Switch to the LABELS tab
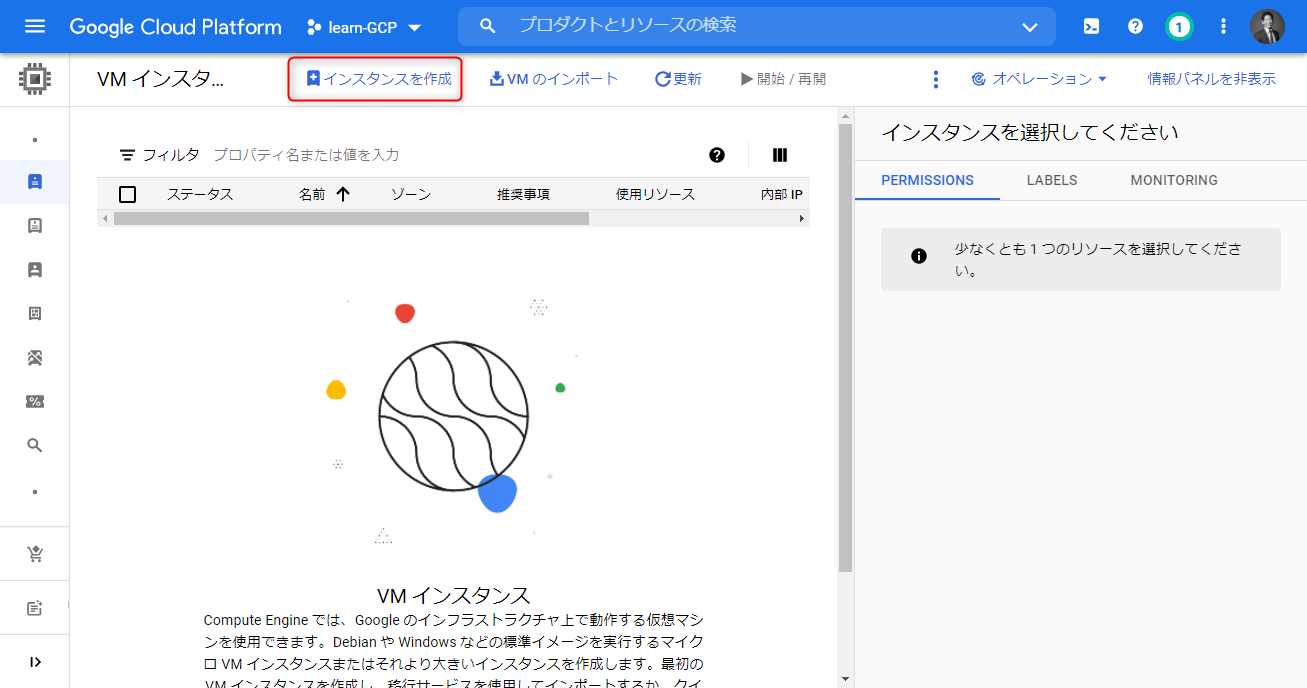The width and height of the screenshot is (1307, 688). point(1052,180)
